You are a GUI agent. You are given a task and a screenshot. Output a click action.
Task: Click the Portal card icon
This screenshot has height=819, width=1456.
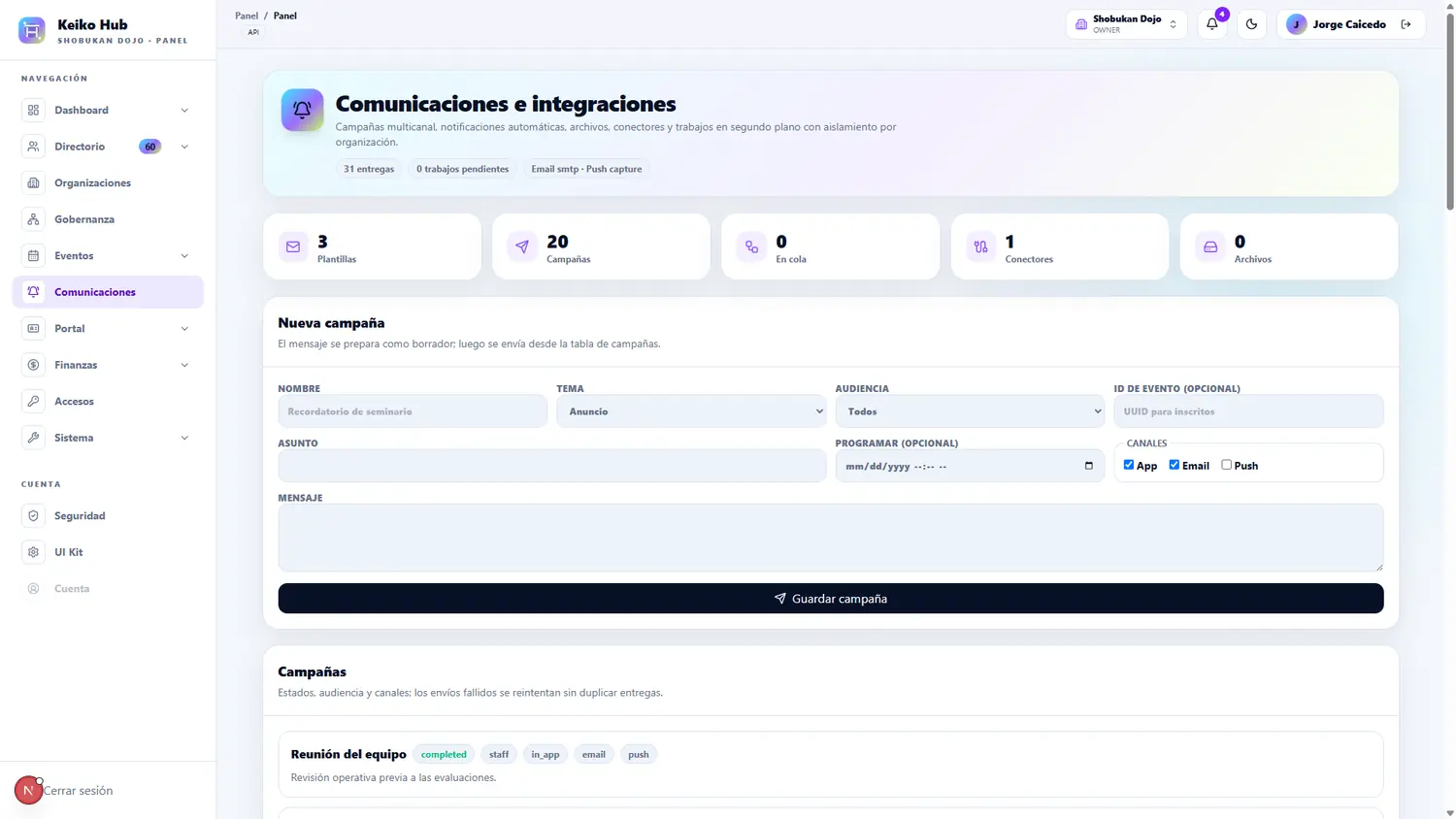click(x=33, y=329)
